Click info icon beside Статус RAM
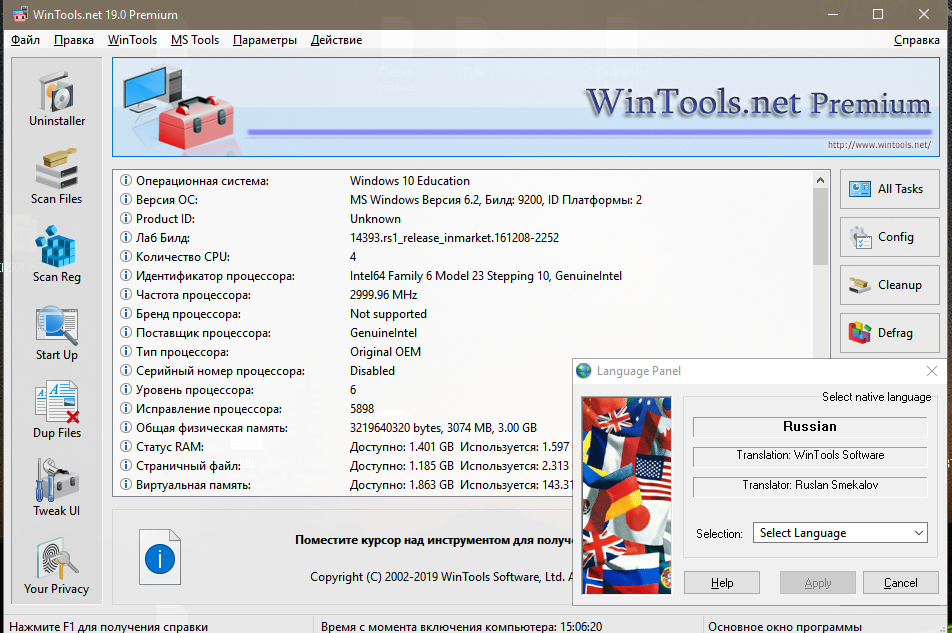The width and height of the screenshot is (952, 633). click(x=126, y=446)
